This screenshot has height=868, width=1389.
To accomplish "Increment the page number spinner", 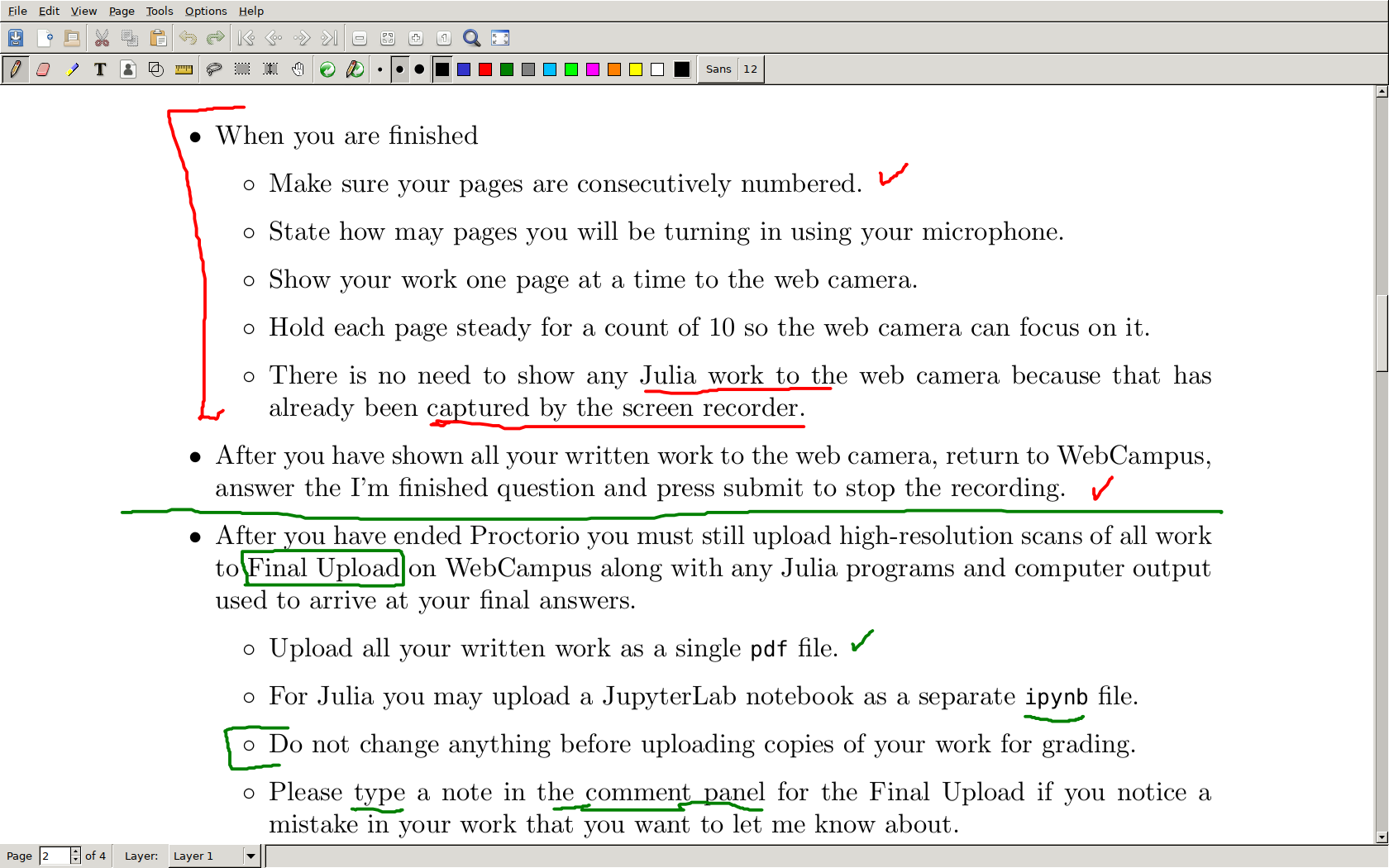I will (x=76, y=851).
